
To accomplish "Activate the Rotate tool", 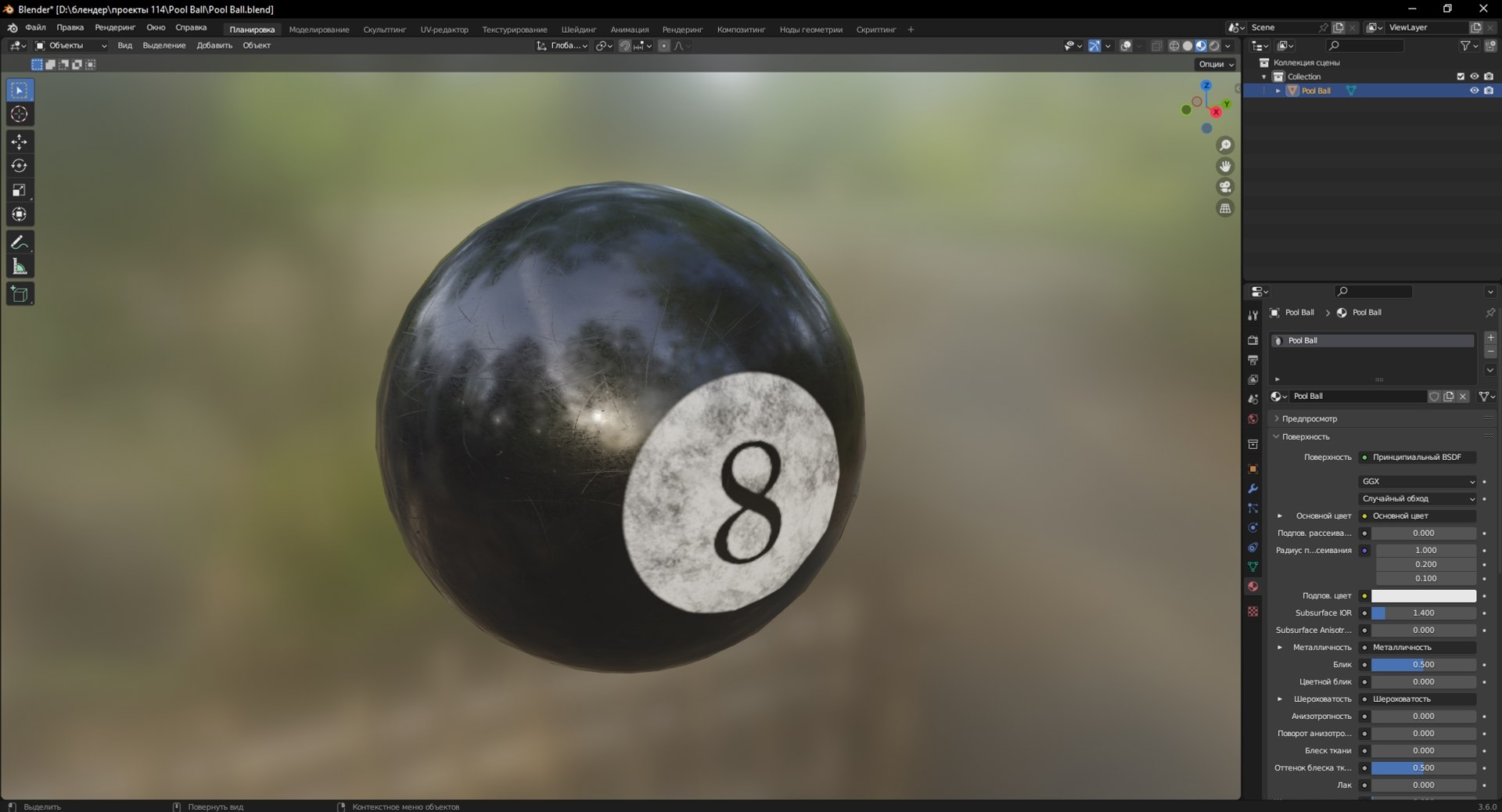I will coord(20,166).
